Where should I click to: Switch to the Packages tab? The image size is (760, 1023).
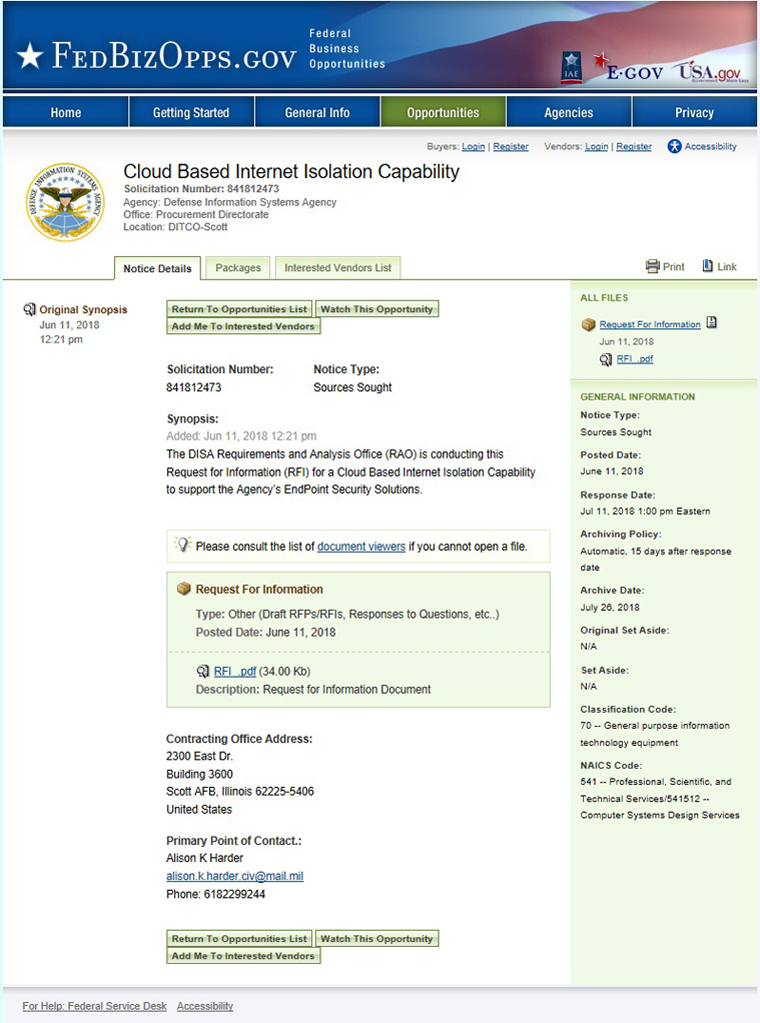238,267
